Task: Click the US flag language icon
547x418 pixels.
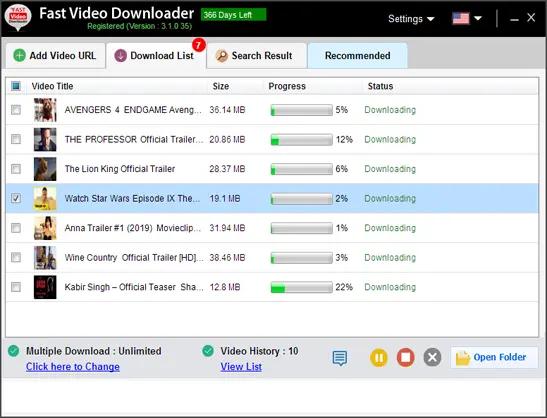Action: (460, 18)
